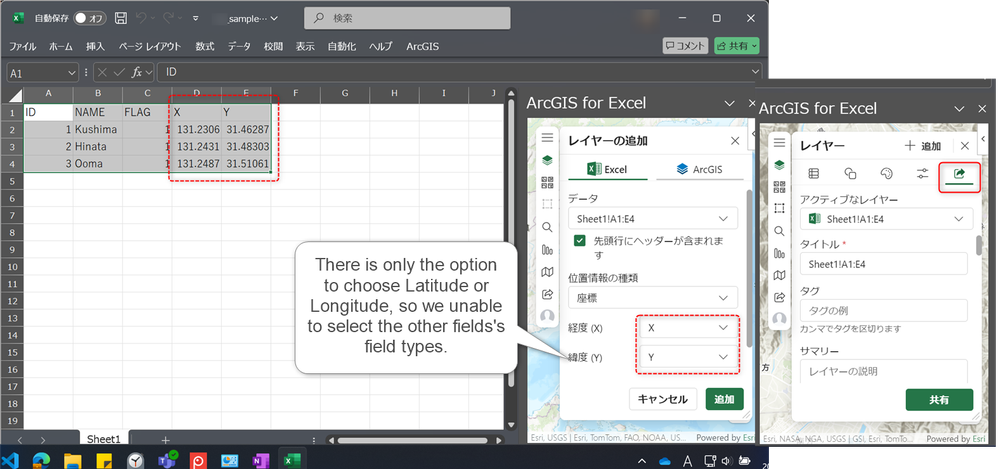Open the Name Box A1 dropdown

71,73
